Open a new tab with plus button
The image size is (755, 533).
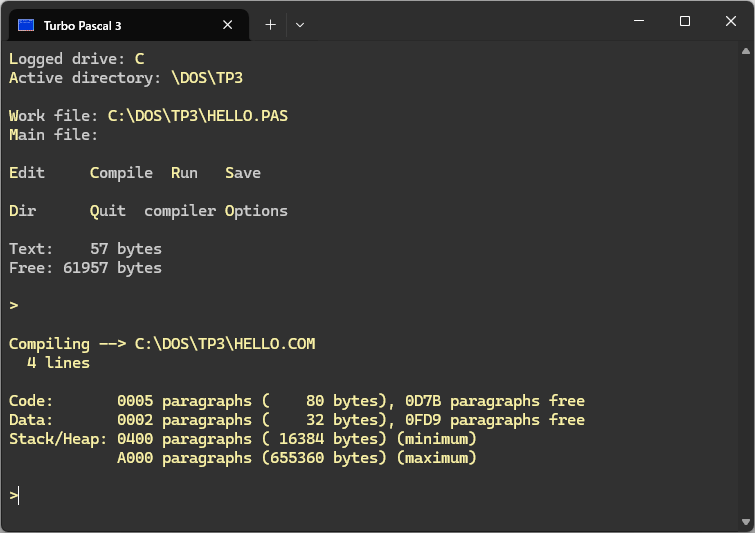click(271, 25)
